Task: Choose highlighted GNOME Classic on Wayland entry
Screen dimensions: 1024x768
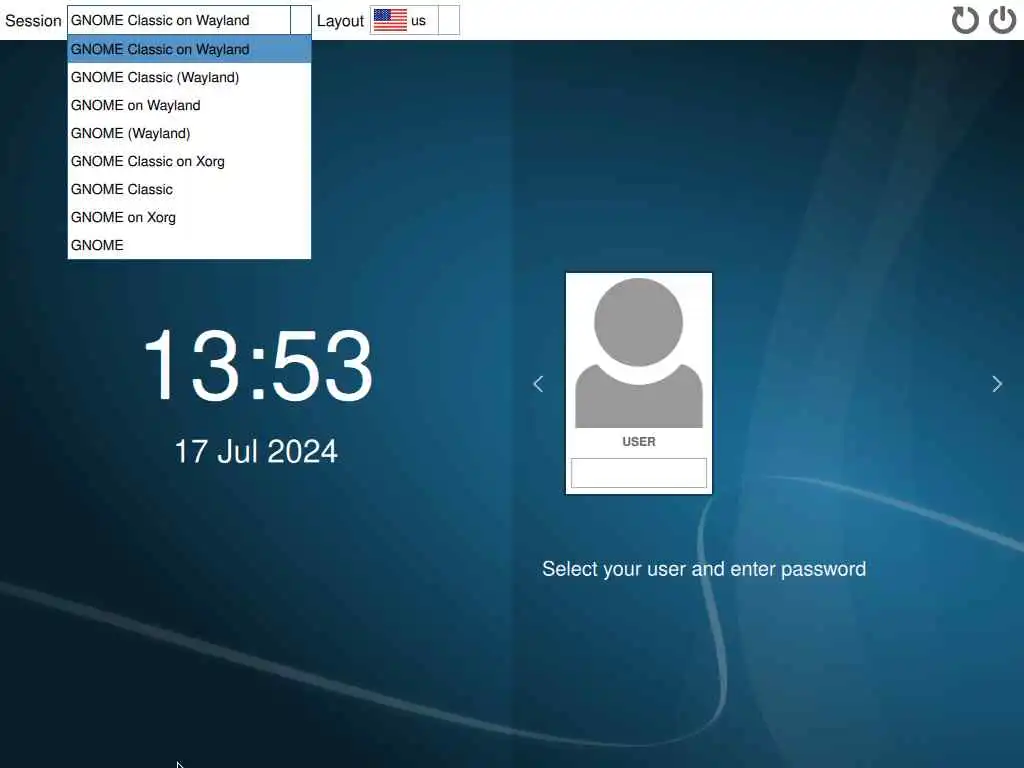Action: coord(189,49)
